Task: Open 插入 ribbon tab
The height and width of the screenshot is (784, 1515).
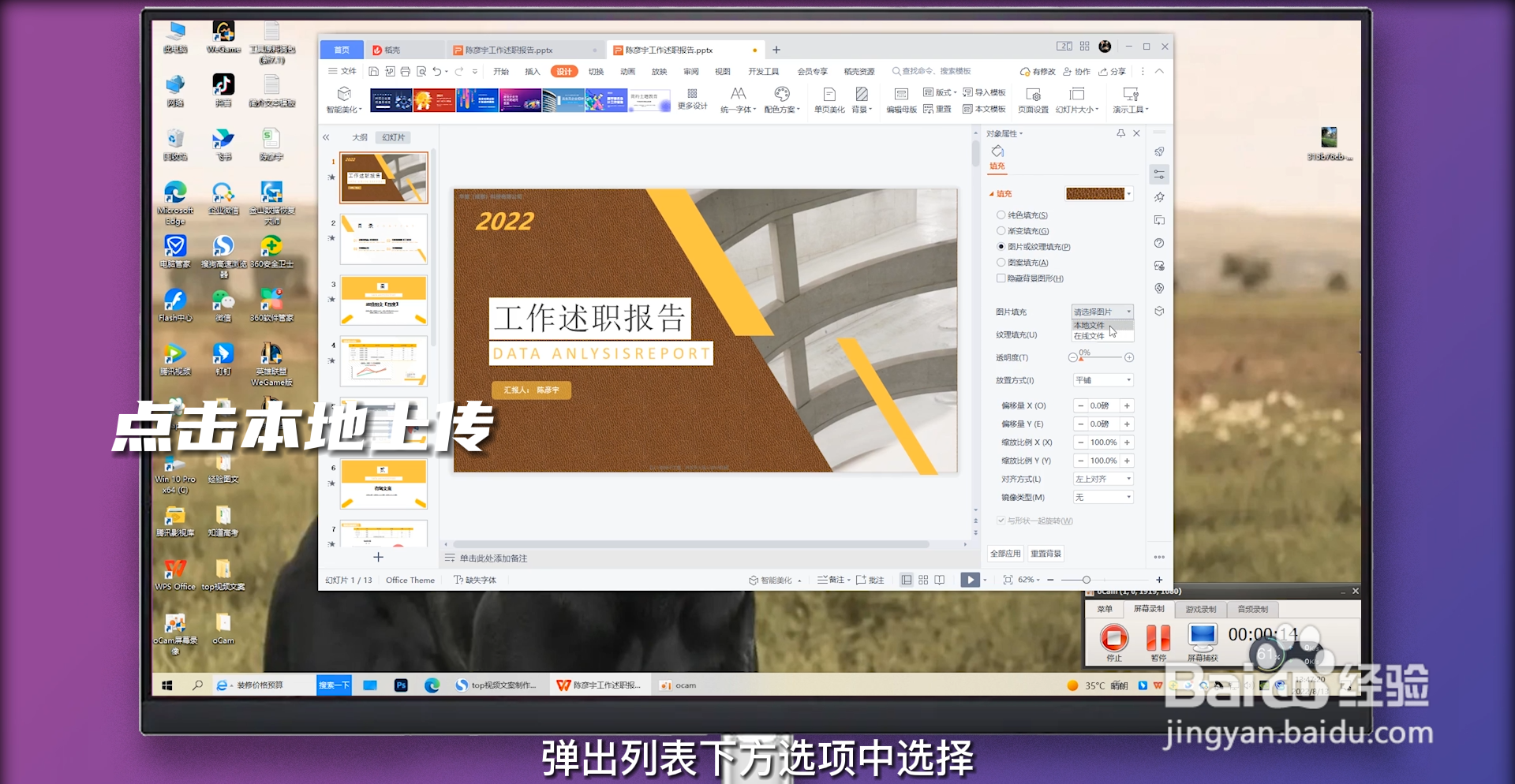Action: (x=533, y=71)
